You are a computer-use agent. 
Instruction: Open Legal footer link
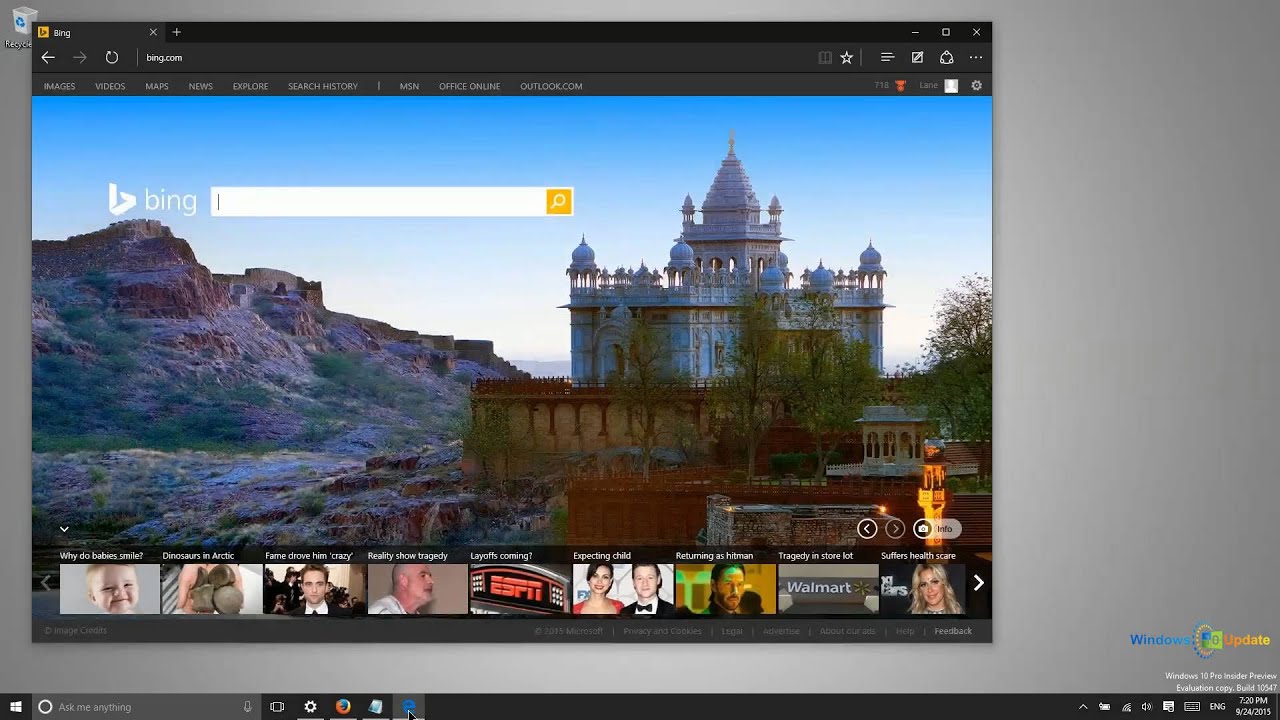click(732, 631)
